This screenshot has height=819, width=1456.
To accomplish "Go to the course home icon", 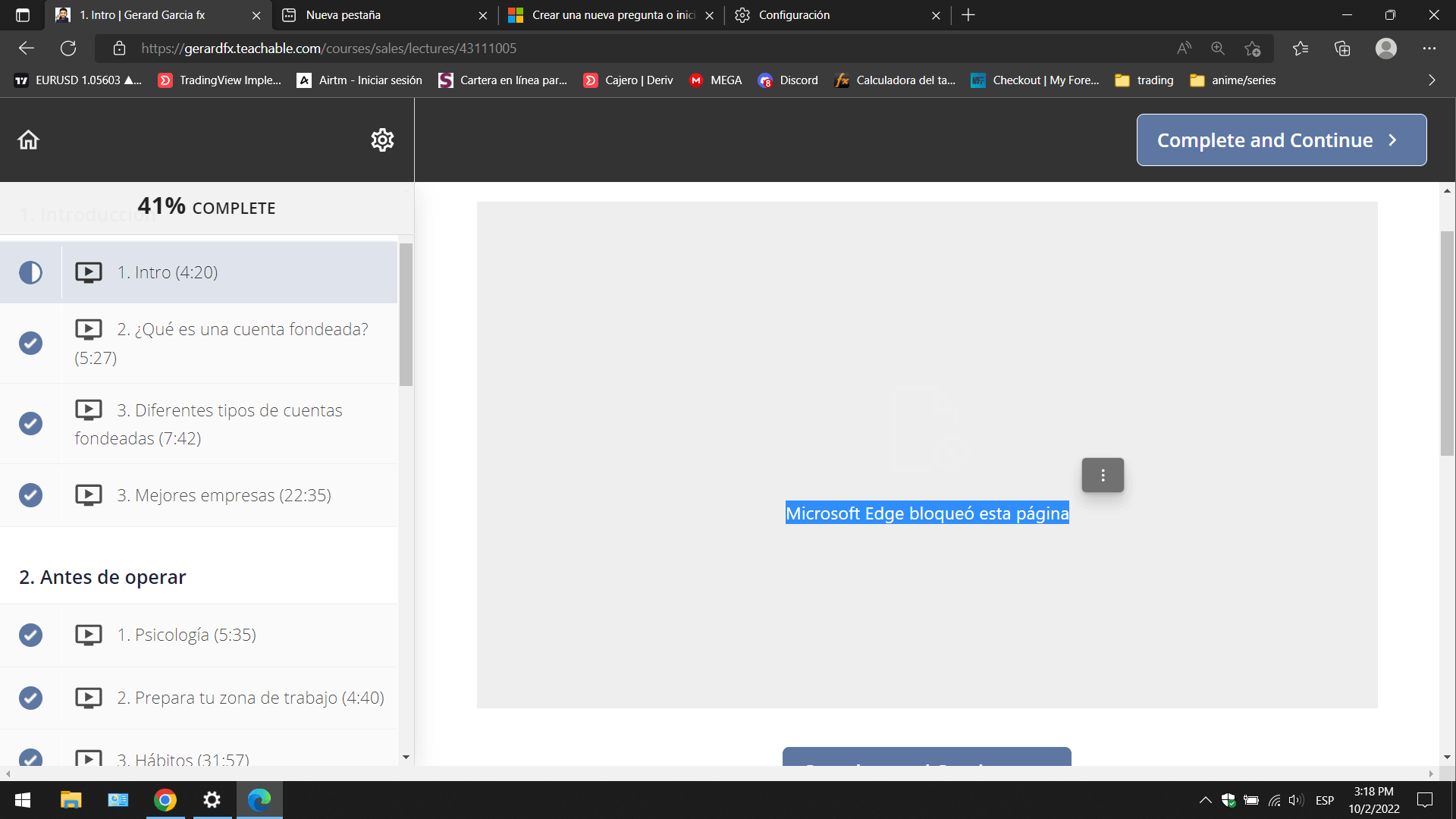I will (x=28, y=140).
